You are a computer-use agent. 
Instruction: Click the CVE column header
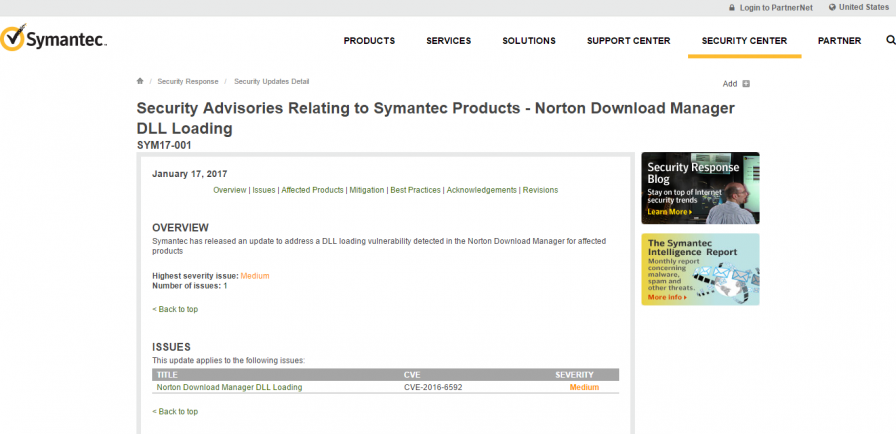(x=412, y=375)
